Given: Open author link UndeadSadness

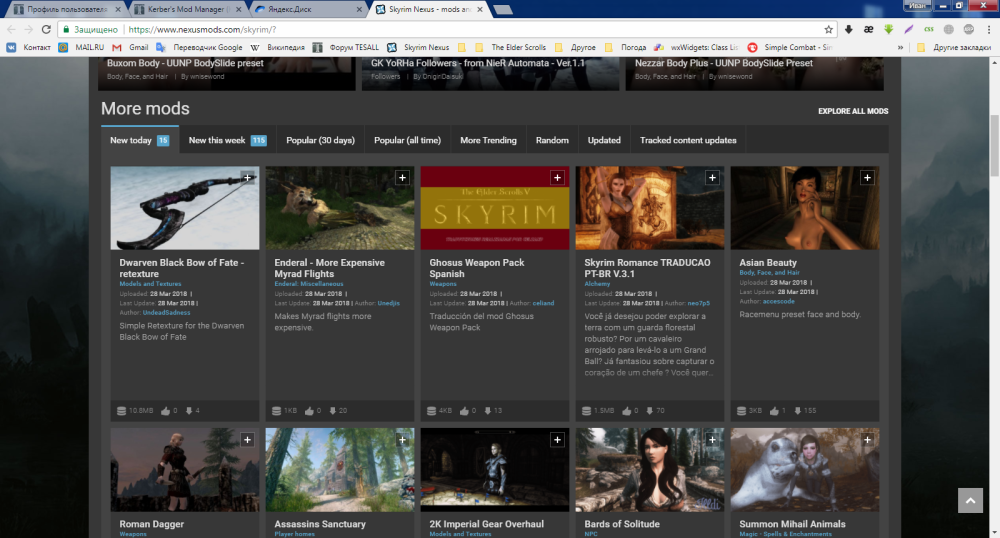Looking at the screenshot, I should pyautogui.click(x=166, y=312).
